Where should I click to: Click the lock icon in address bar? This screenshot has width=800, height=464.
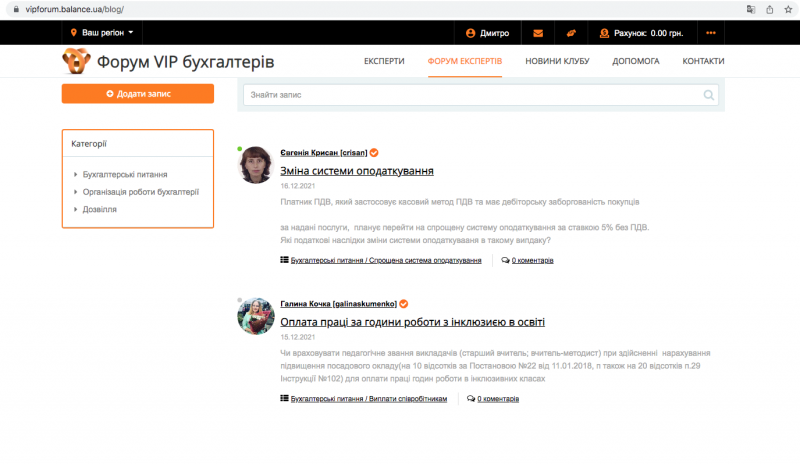16,9
